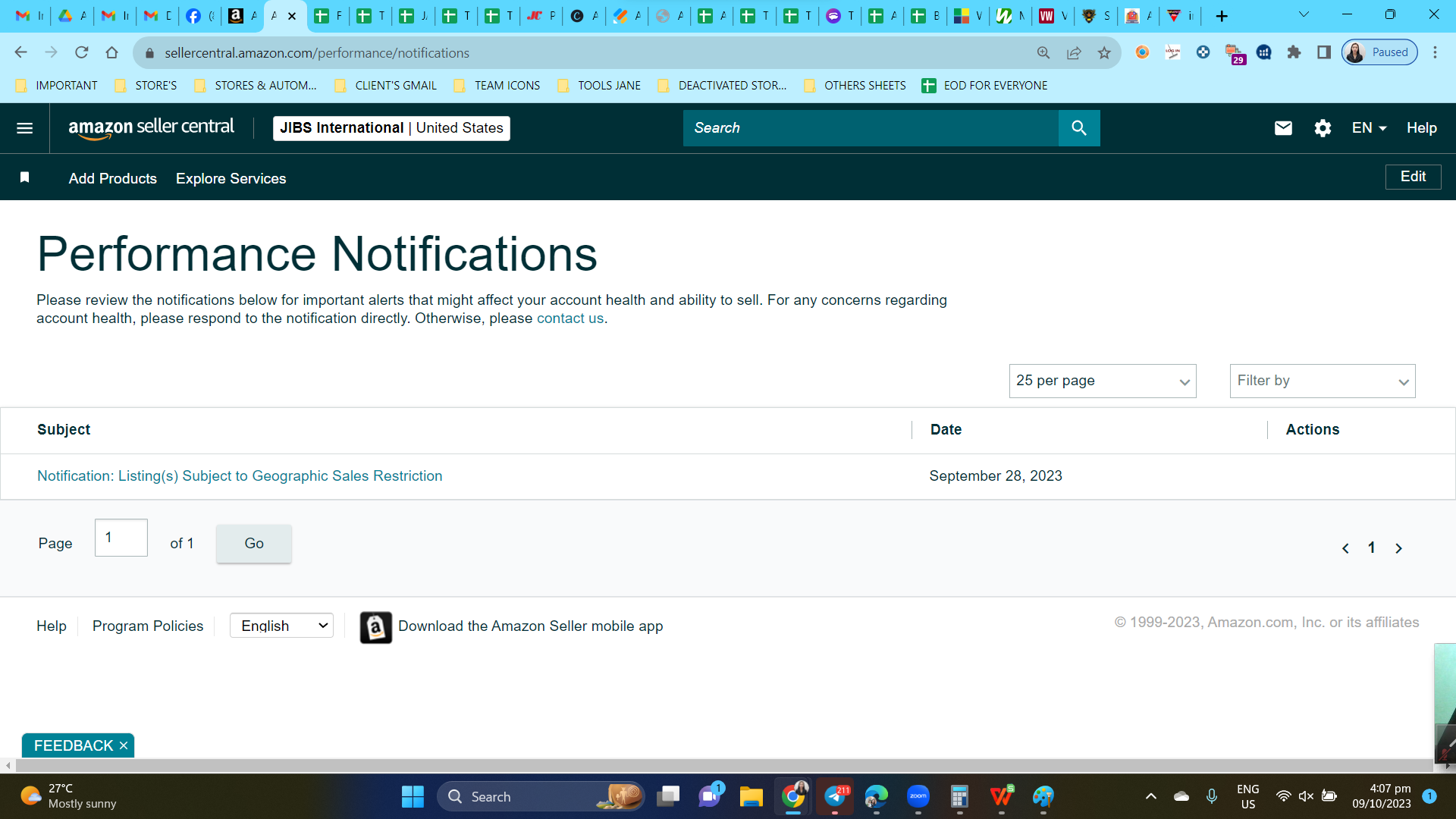This screenshot has width=1456, height=819.
Task: Open a new browser tab
Action: [x=1222, y=16]
